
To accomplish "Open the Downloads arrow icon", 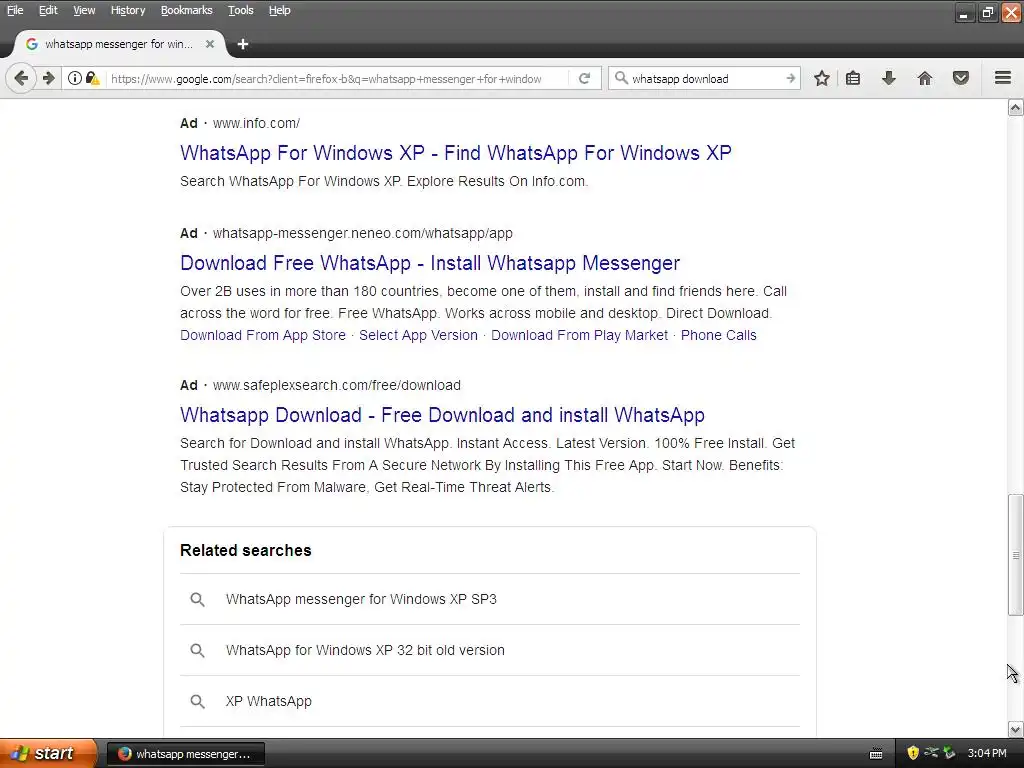I will pyautogui.click(x=889, y=78).
